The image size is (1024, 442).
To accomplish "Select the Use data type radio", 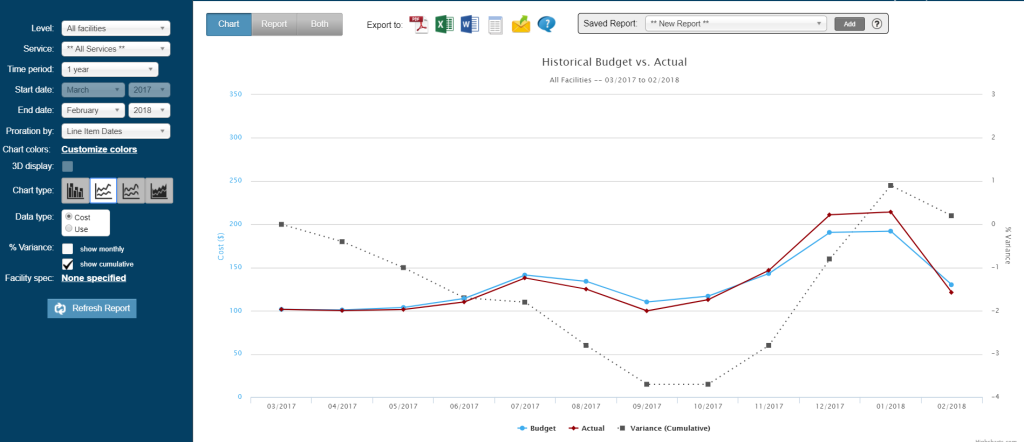I will [69, 229].
